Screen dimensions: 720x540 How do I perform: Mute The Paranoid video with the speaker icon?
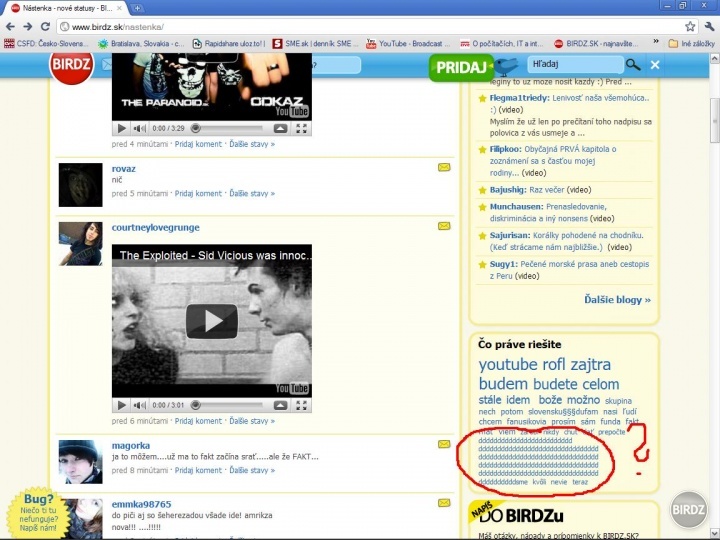[139, 129]
